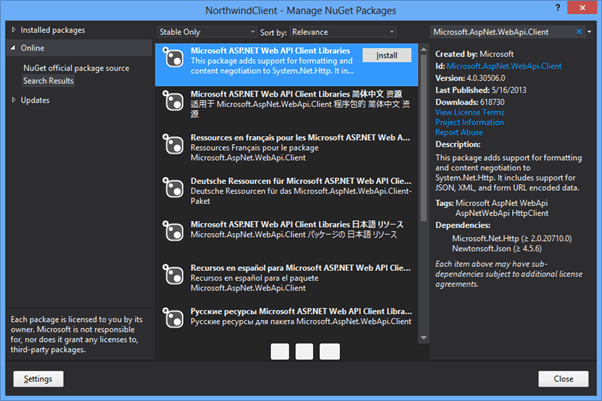
Task: Select Search Results in the left pane
Action: pos(49,80)
